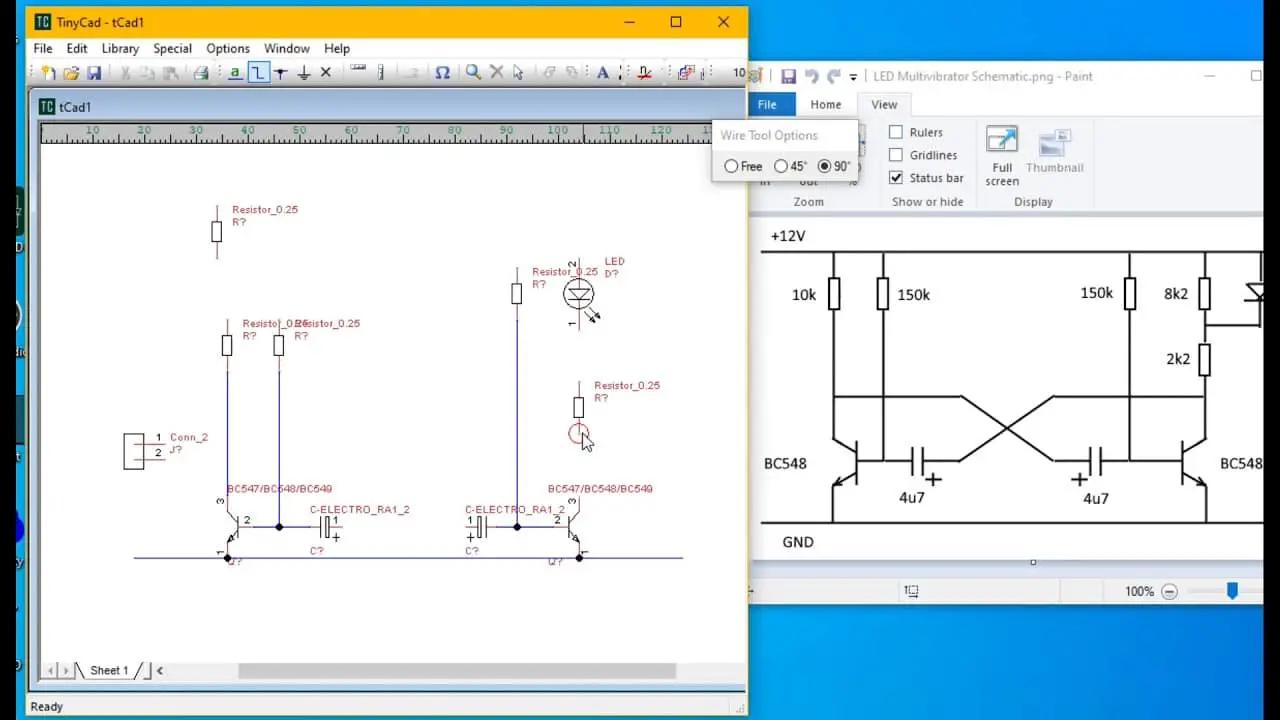Click the Ready text in TinyCAD status bar
1280x720 pixels.
[47, 706]
